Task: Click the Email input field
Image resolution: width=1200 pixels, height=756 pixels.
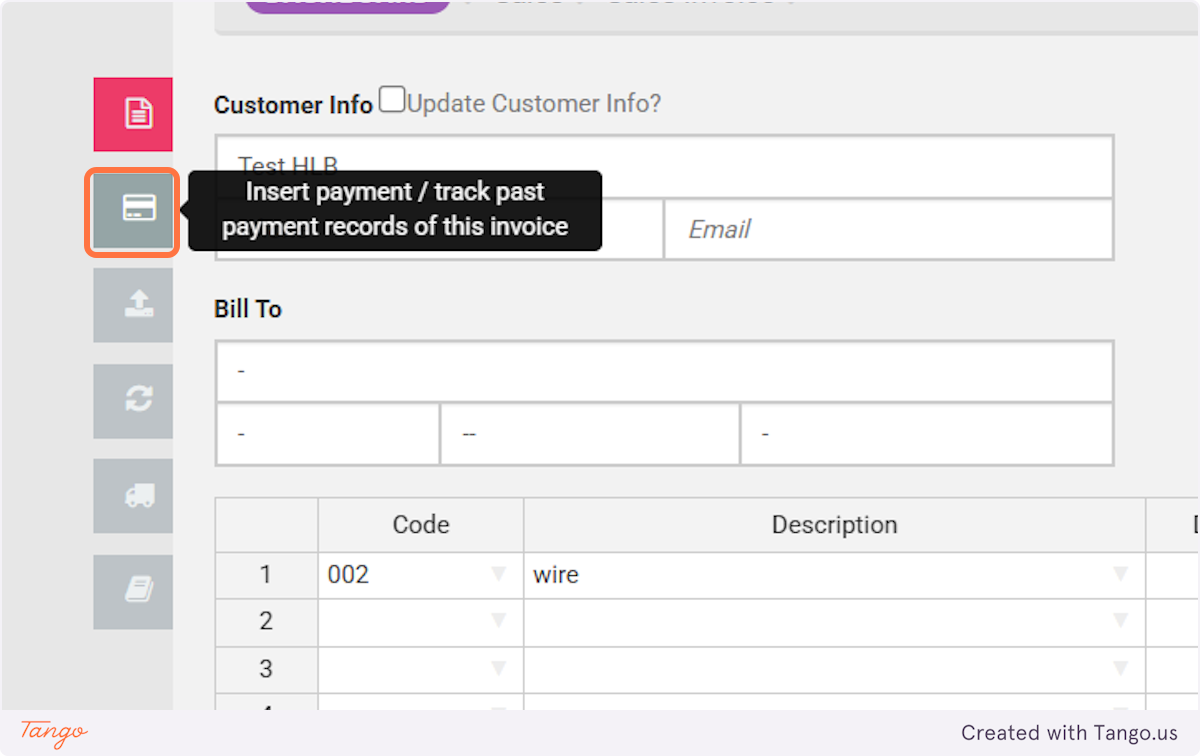Action: (888, 229)
